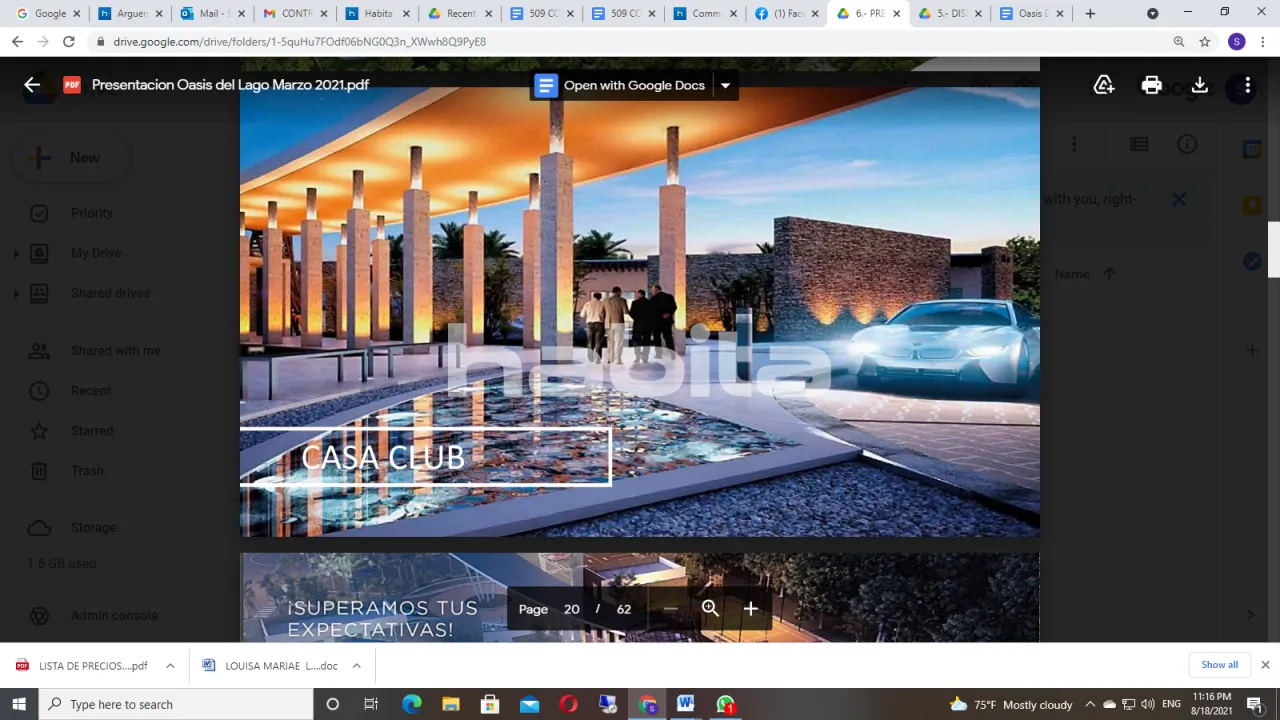1280x720 pixels.
Task: Open the tab search dropdown in Chrome
Action: tap(1152, 14)
